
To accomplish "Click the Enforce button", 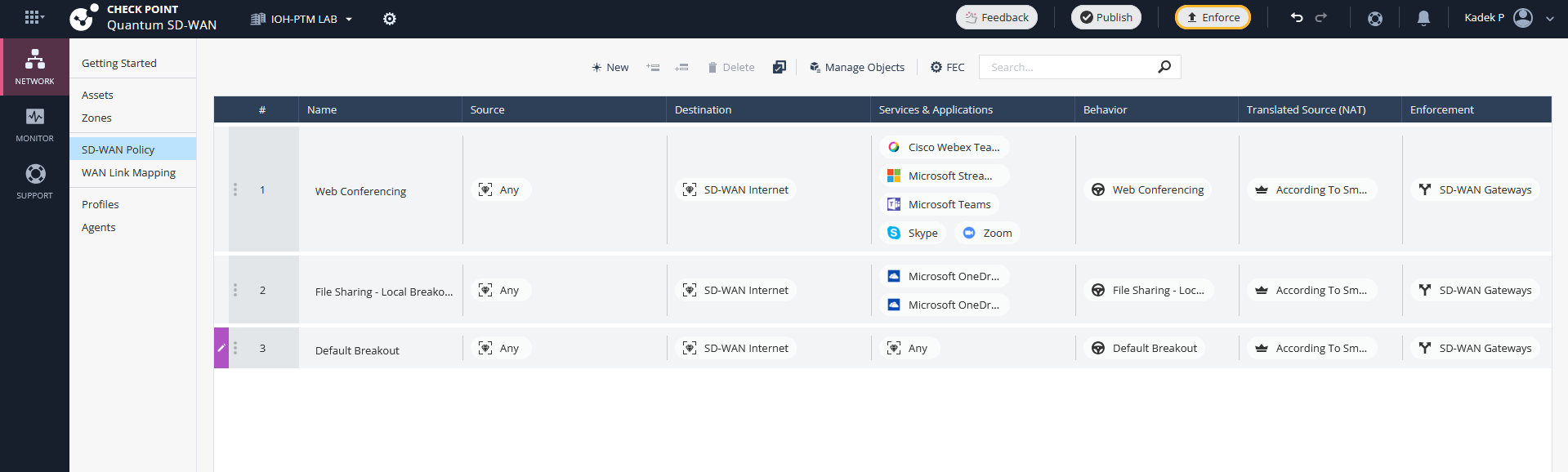I will click(1213, 18).
